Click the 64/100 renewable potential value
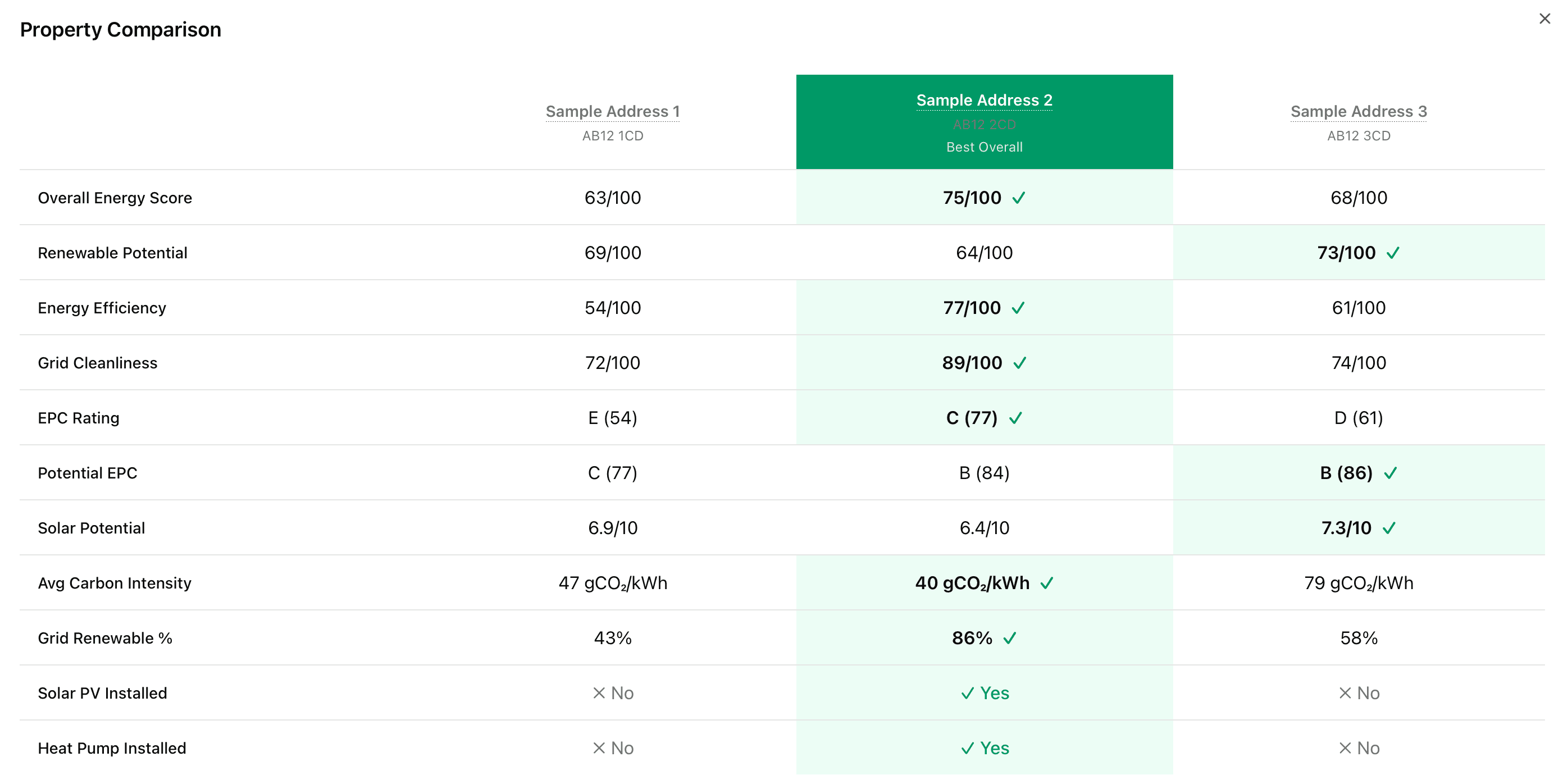Viewport: 1563px width, 784px height. click(984, 253)
